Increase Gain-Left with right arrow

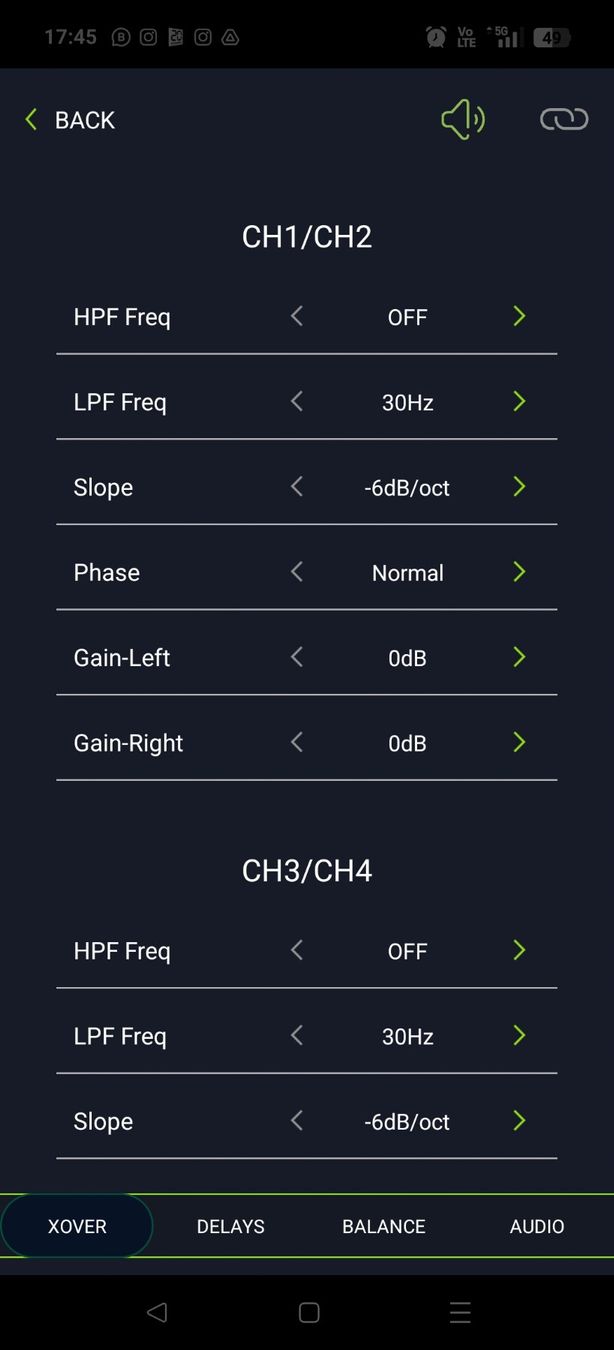tap(519, 657)
